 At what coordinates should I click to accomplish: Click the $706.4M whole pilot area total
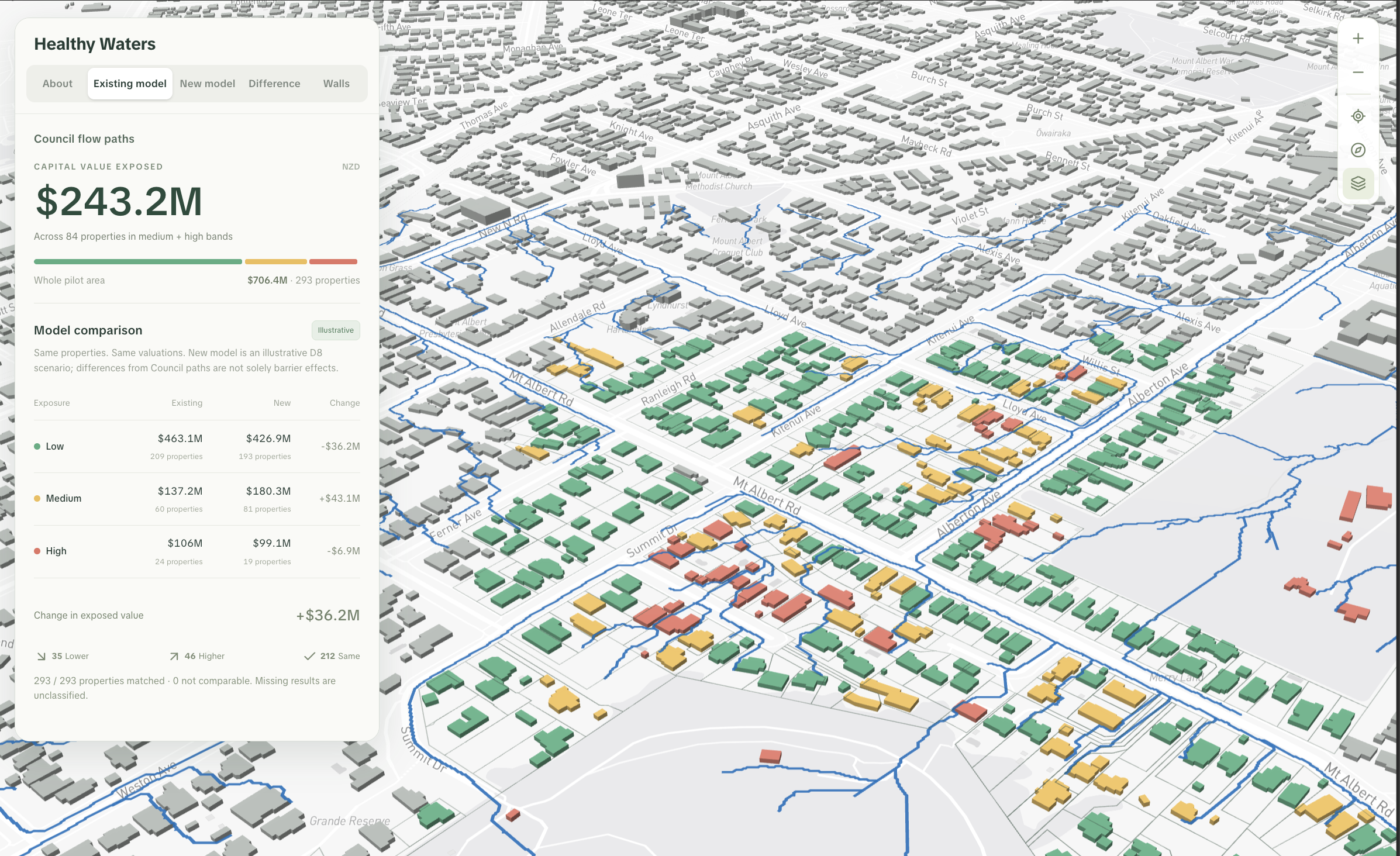coord(267,280)
